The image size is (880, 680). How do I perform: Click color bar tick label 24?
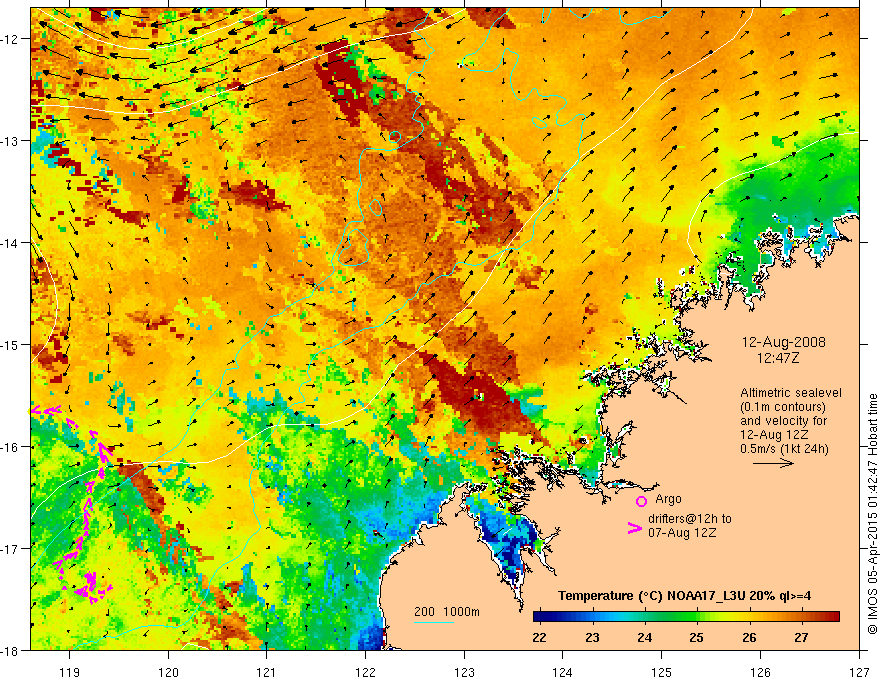[644, 637]
